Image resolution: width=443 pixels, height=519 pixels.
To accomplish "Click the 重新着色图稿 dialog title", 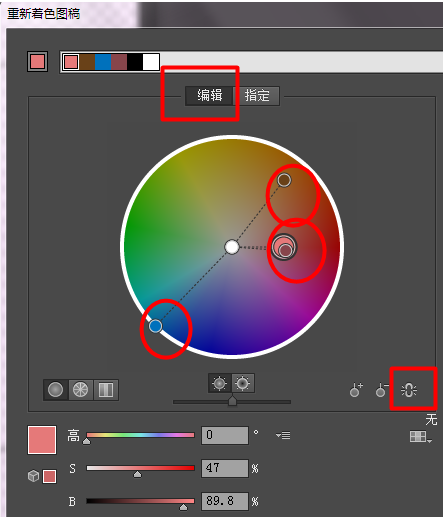I will [44, 14].
